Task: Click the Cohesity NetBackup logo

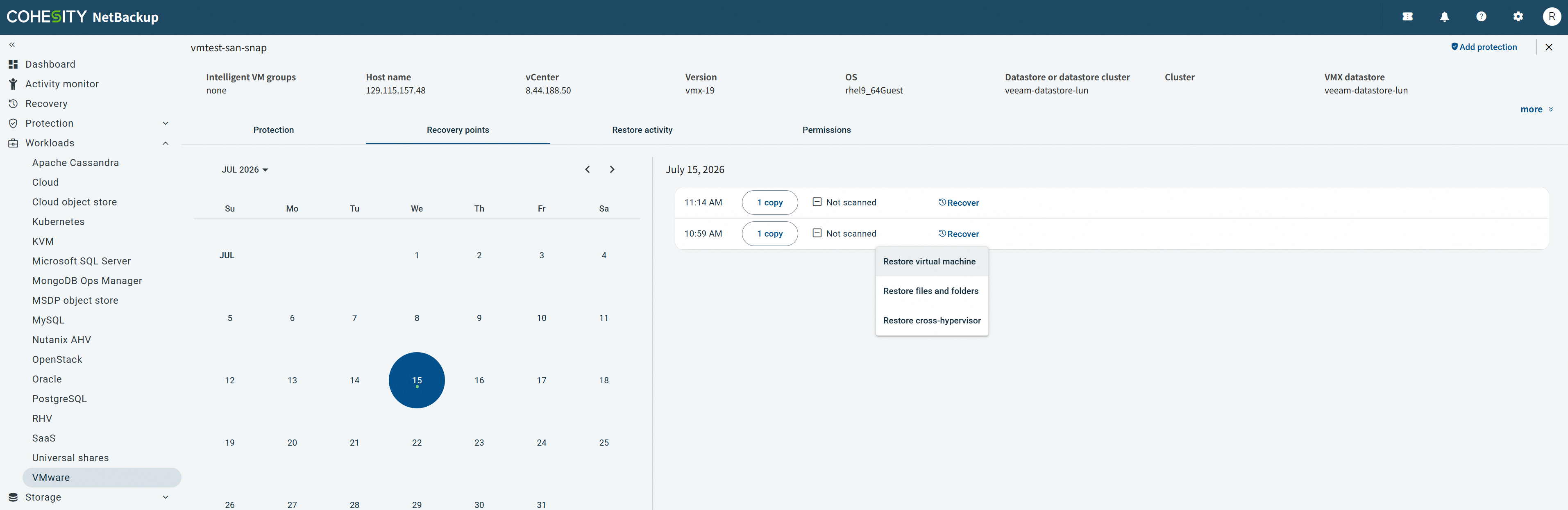Action: [x=83, y=16]
